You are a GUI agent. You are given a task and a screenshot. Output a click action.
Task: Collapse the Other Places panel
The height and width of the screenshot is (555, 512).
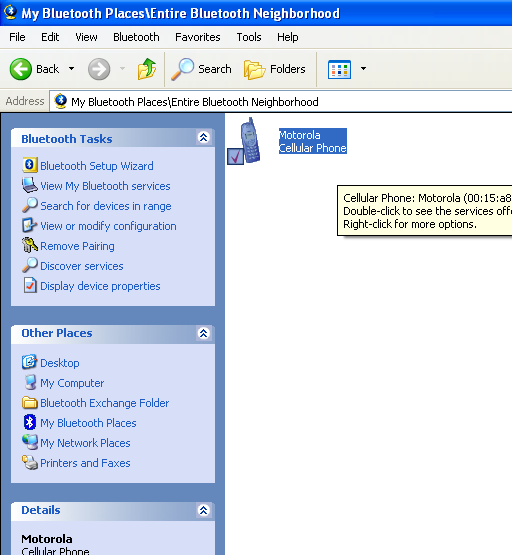(x=203, y=333)
